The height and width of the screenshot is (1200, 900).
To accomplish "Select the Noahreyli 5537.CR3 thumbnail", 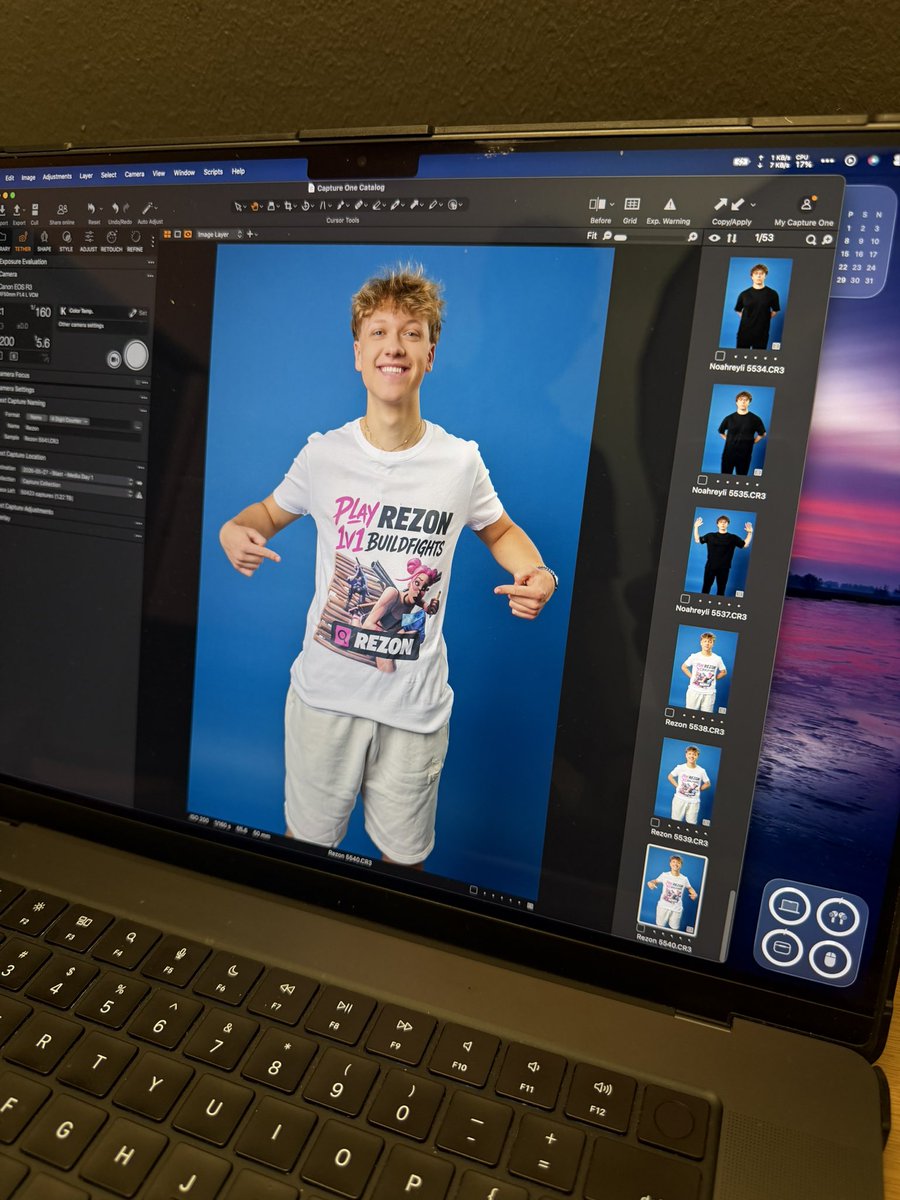I will coord(720,551).
